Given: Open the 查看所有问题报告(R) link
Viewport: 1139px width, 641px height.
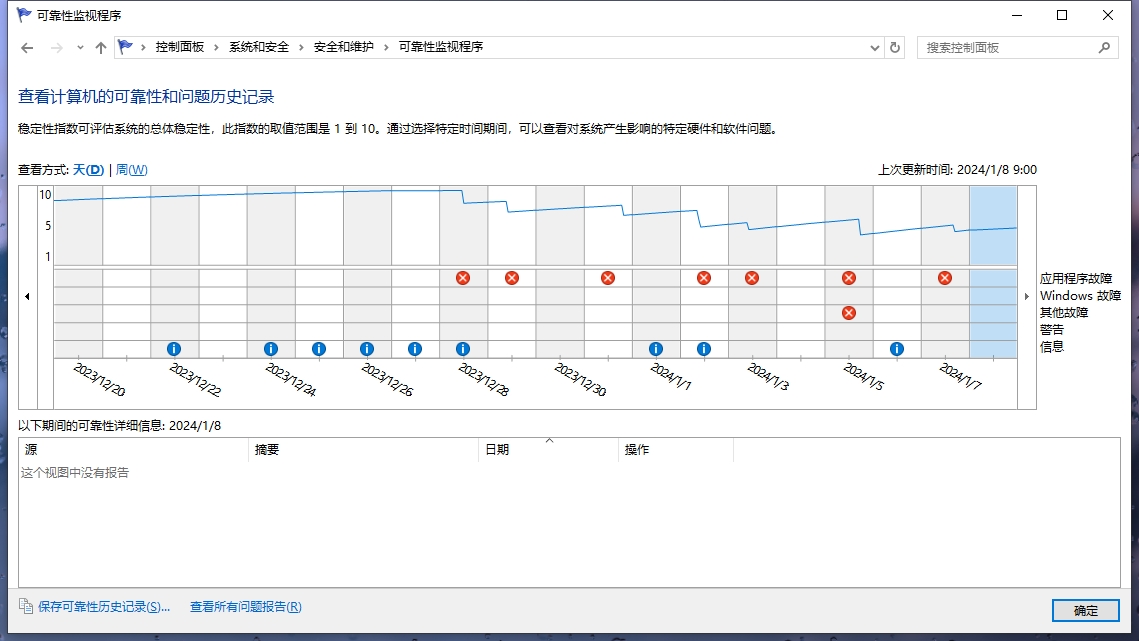Looking at the screenshot, I should click(246, 607).
